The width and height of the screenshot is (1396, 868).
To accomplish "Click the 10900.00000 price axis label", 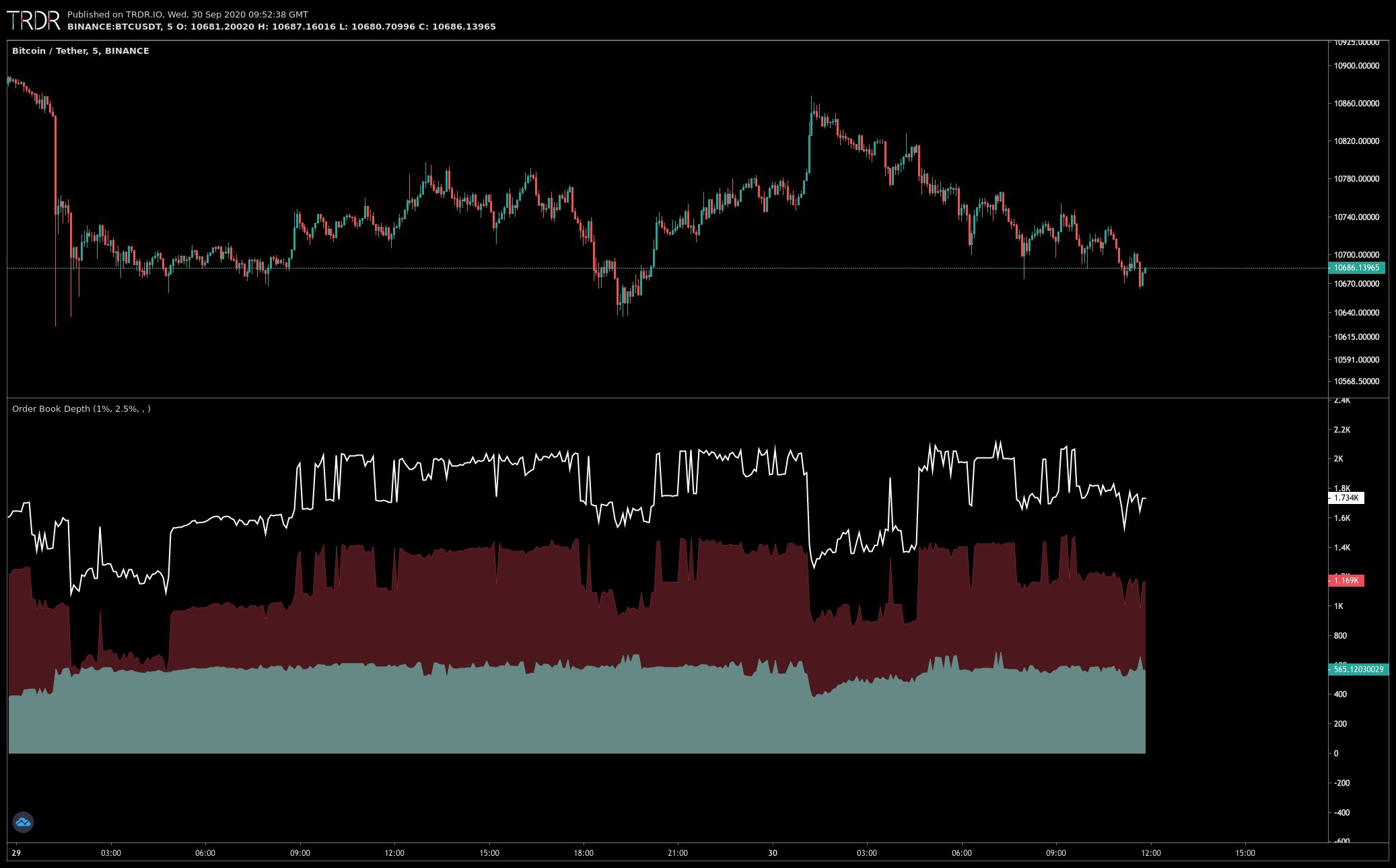I will pos(1356,66).
